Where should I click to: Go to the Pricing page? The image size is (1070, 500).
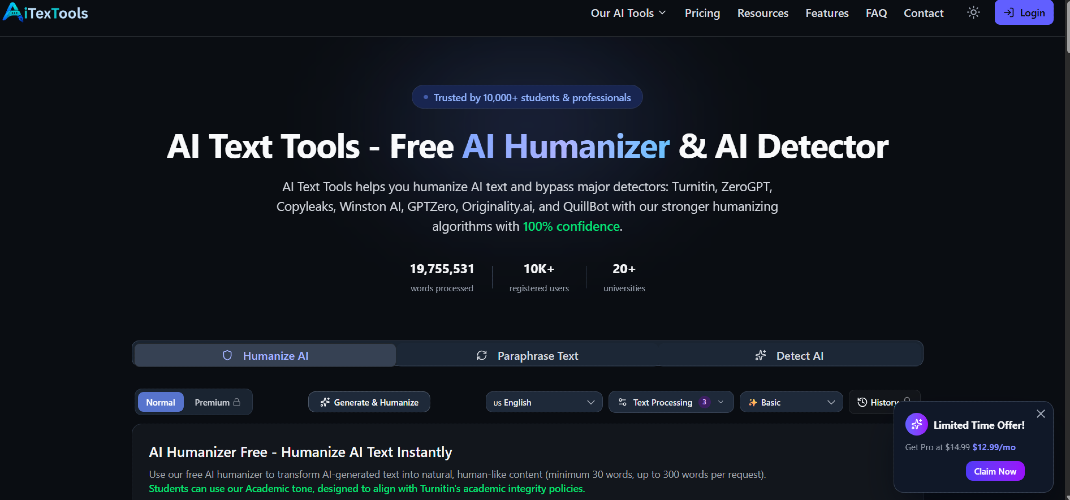point(702,13)
